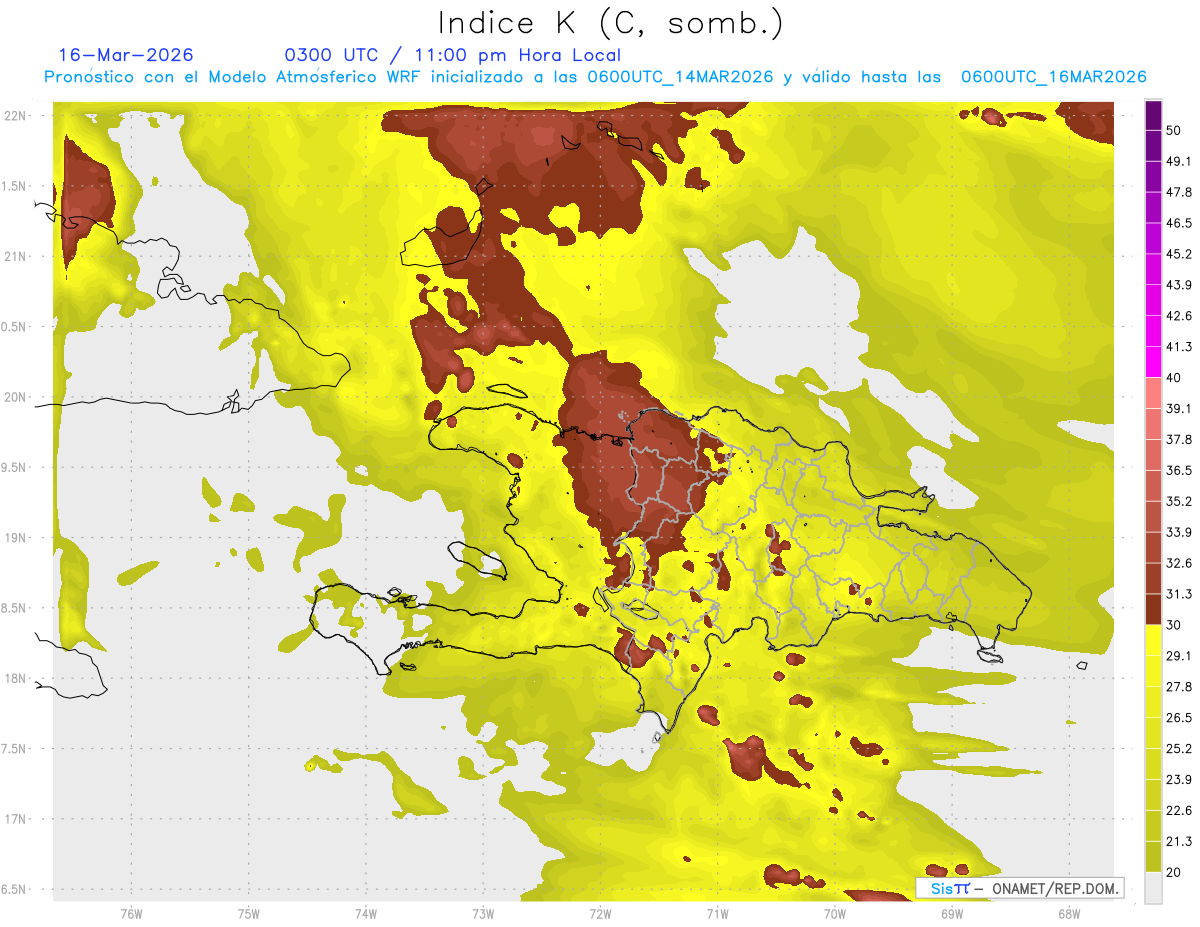Click magenta colorbar segment between 40 and 41.3
Image resolution: width=1200 pixels, height=927 pixels.
coord(1153,362)
